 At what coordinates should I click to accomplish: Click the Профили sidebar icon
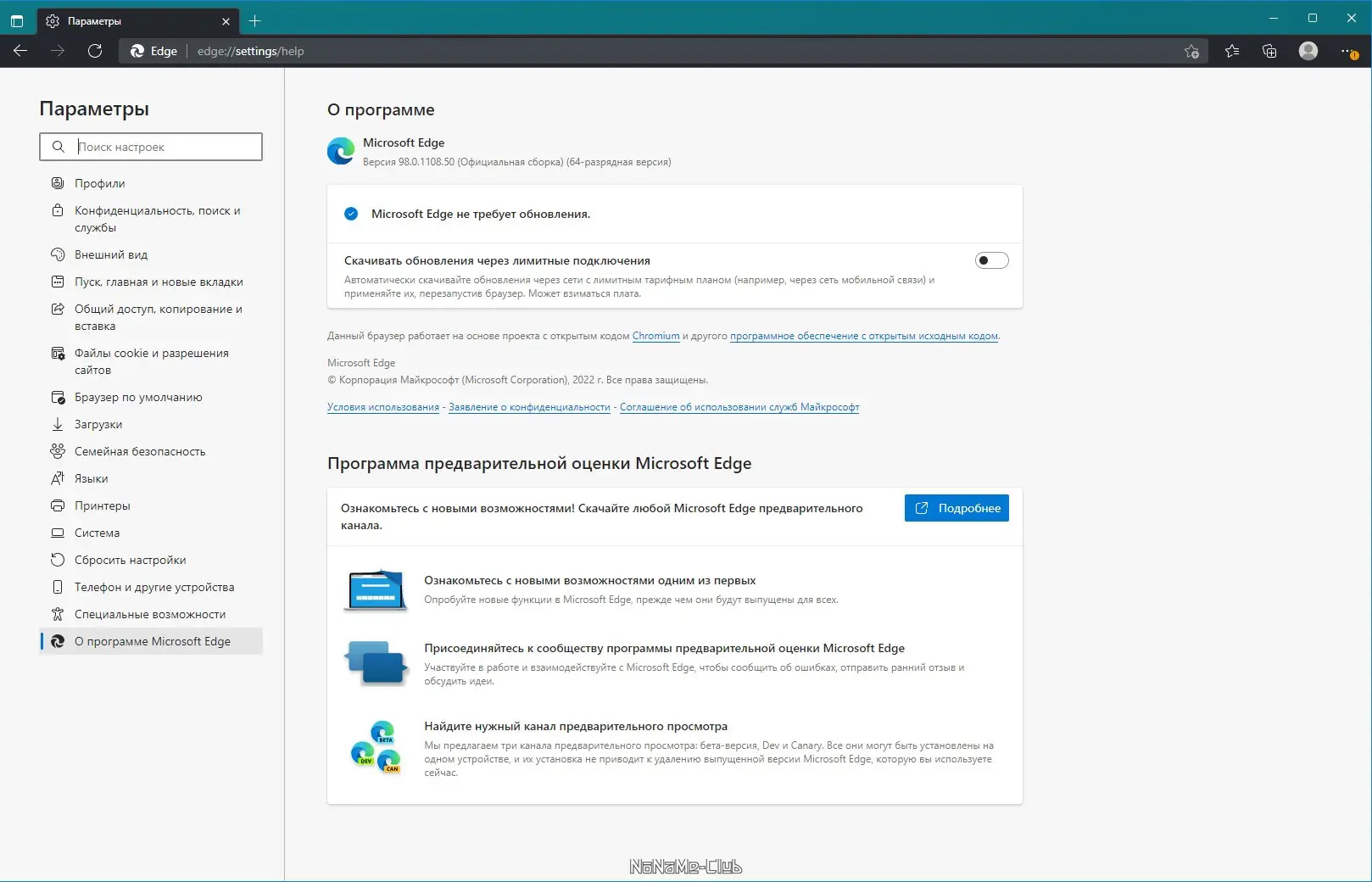pyautogui.click(x=58, y=183)
